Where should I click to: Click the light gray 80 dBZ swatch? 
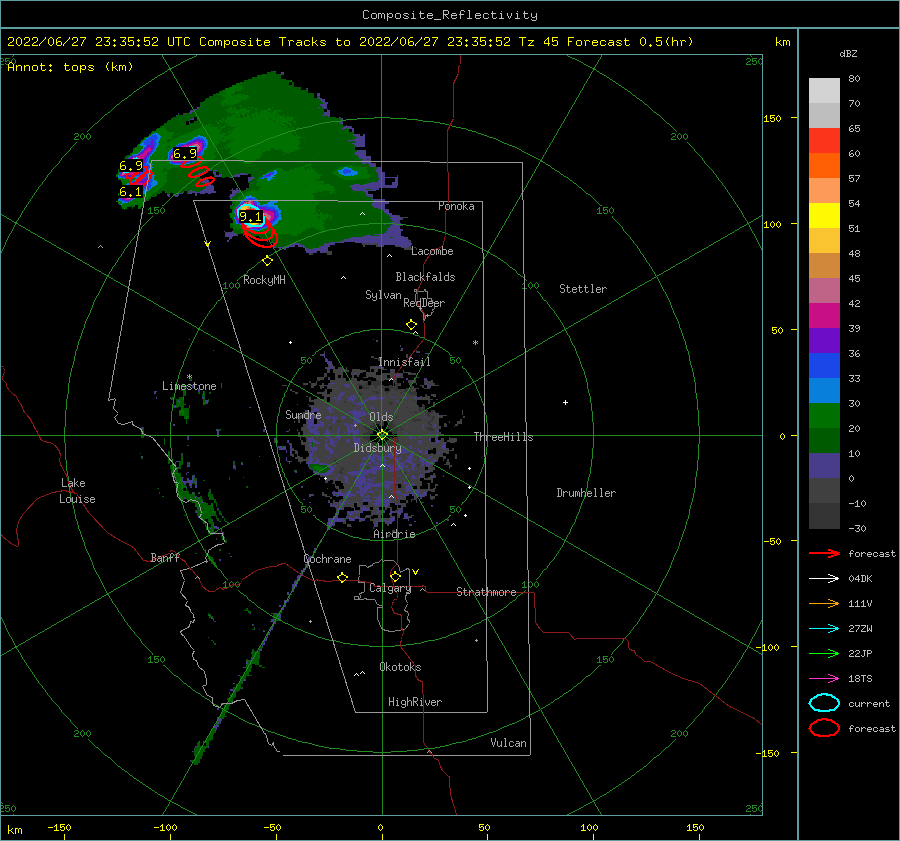coord(824,90)
